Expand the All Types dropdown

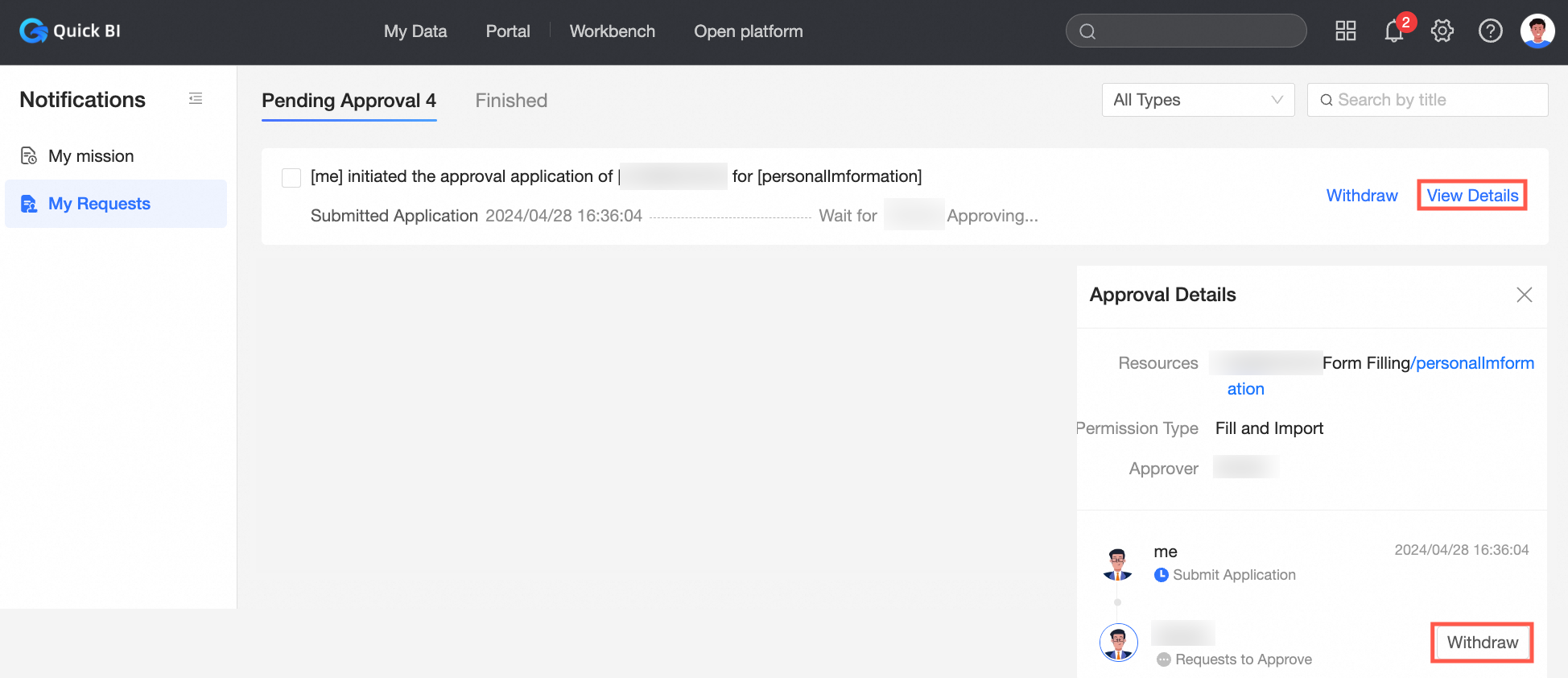coord(1198,100)
